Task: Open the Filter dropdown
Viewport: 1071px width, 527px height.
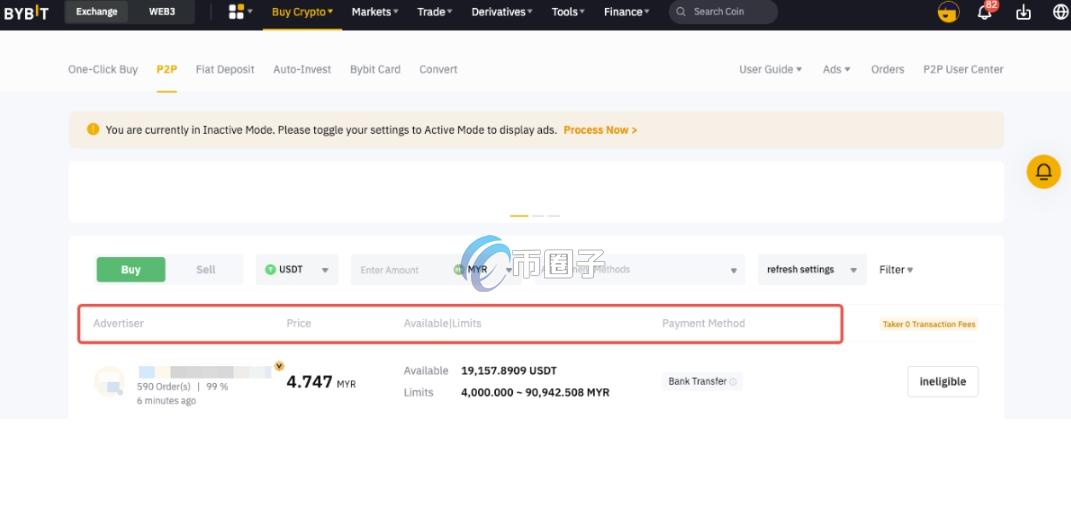Action: pos(895,270)
